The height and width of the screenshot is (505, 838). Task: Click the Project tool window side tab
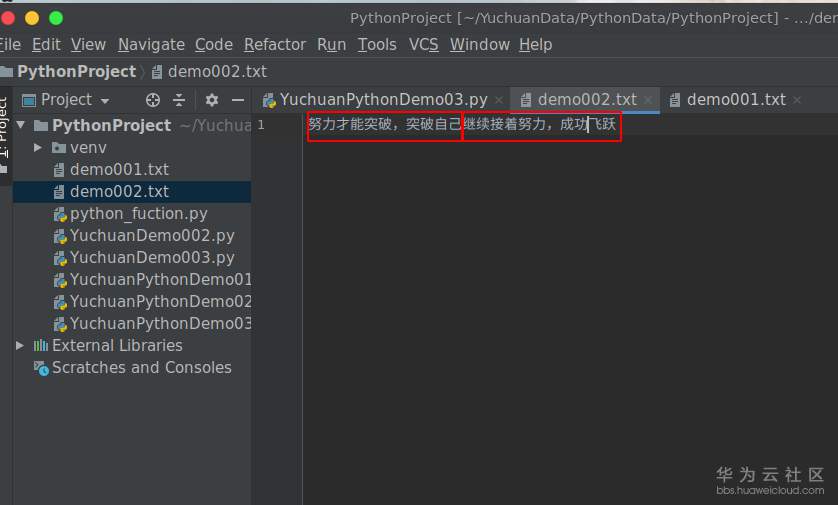(x=4, y=136)
